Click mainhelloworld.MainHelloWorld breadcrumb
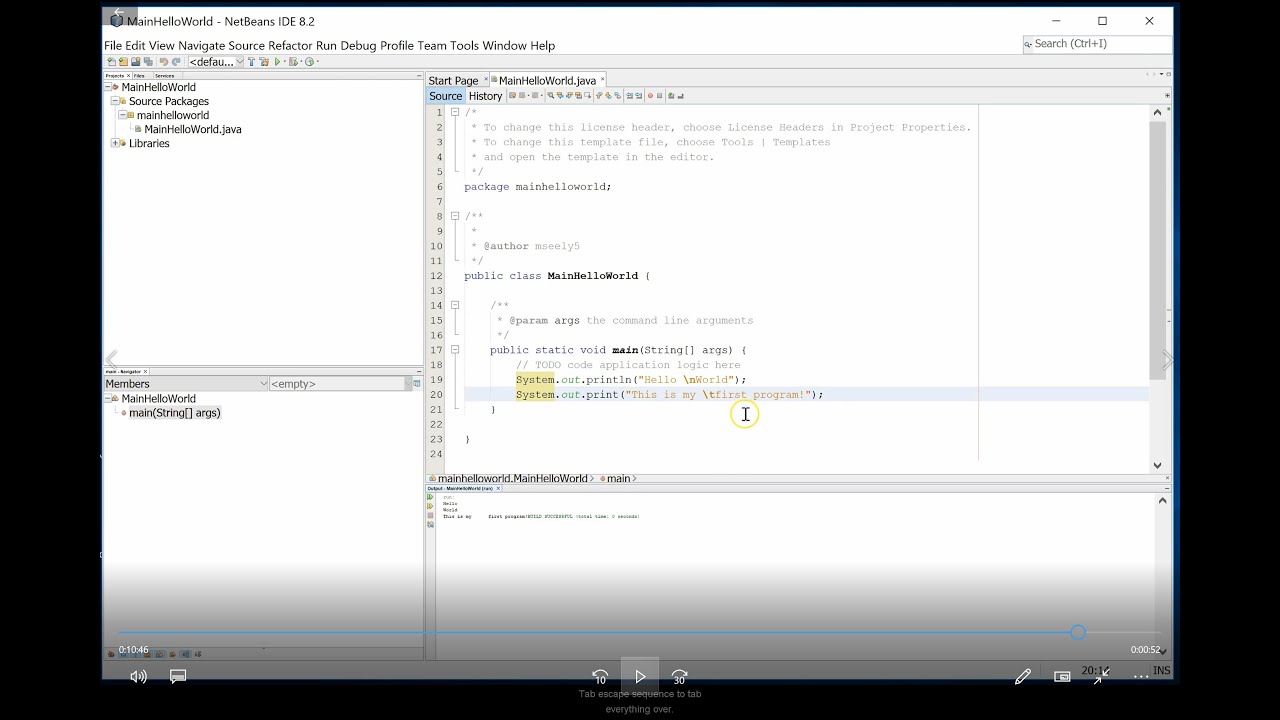This screenshot has height=720, width=1280. tap(513, 478)
